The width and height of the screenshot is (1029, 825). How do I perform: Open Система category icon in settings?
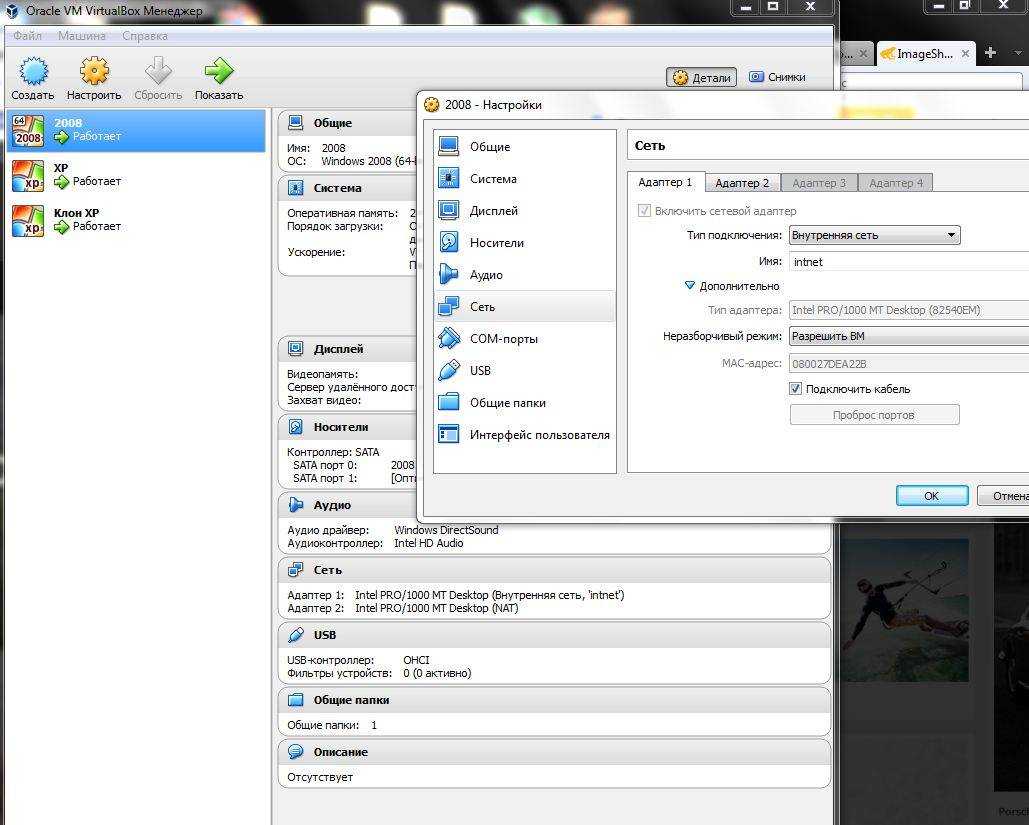coord(449,179)
